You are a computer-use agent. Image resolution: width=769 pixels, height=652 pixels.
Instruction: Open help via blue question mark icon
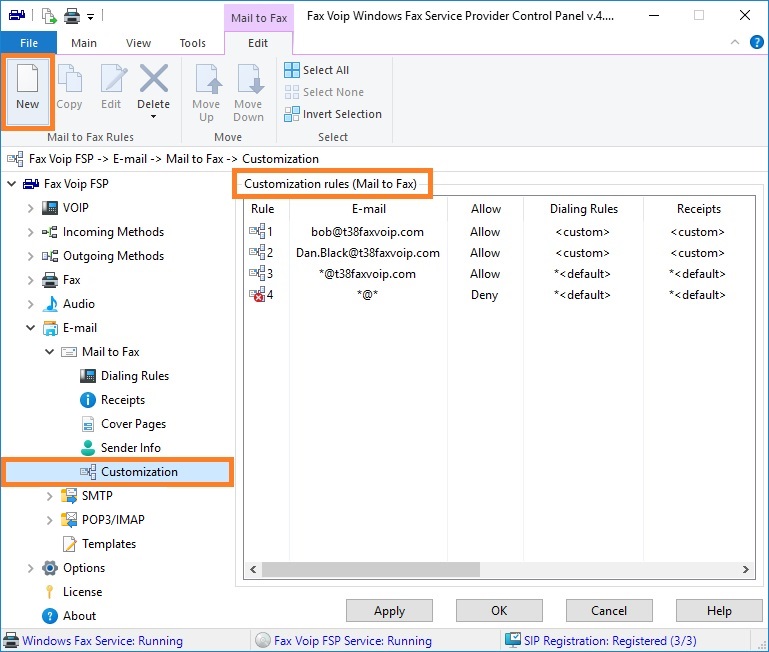coord(757,42)
